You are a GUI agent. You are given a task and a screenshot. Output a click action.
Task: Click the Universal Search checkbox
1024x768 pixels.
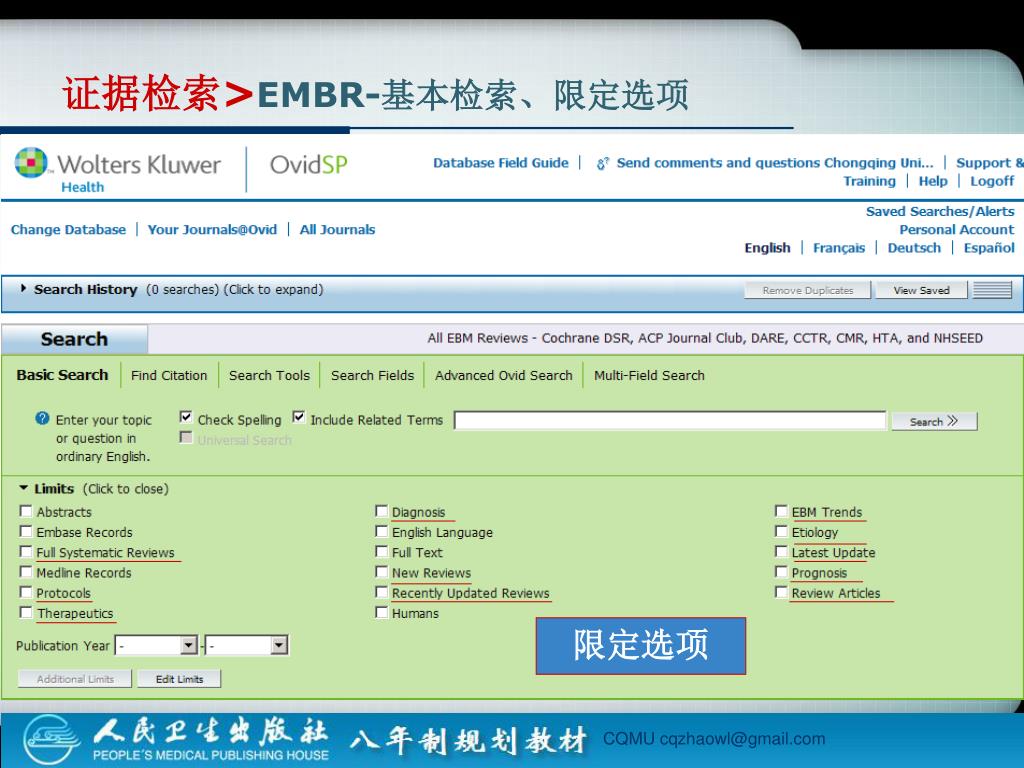tap(186, 438)
